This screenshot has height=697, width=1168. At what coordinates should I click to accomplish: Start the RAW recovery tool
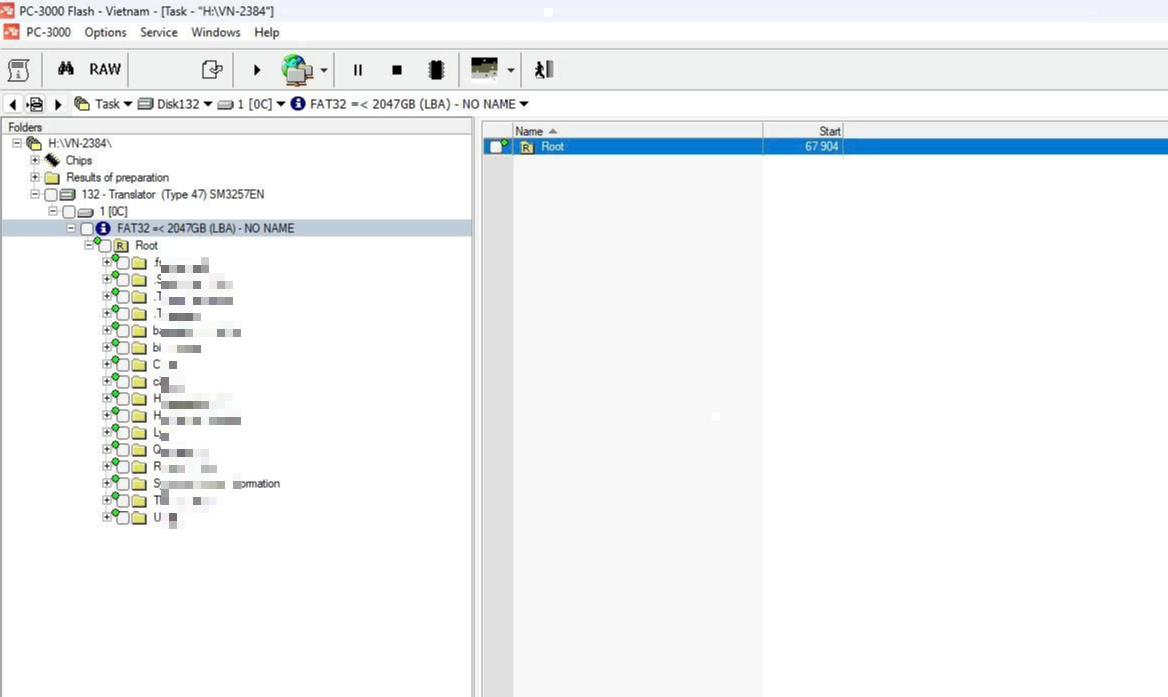click(x=105, y=69)
